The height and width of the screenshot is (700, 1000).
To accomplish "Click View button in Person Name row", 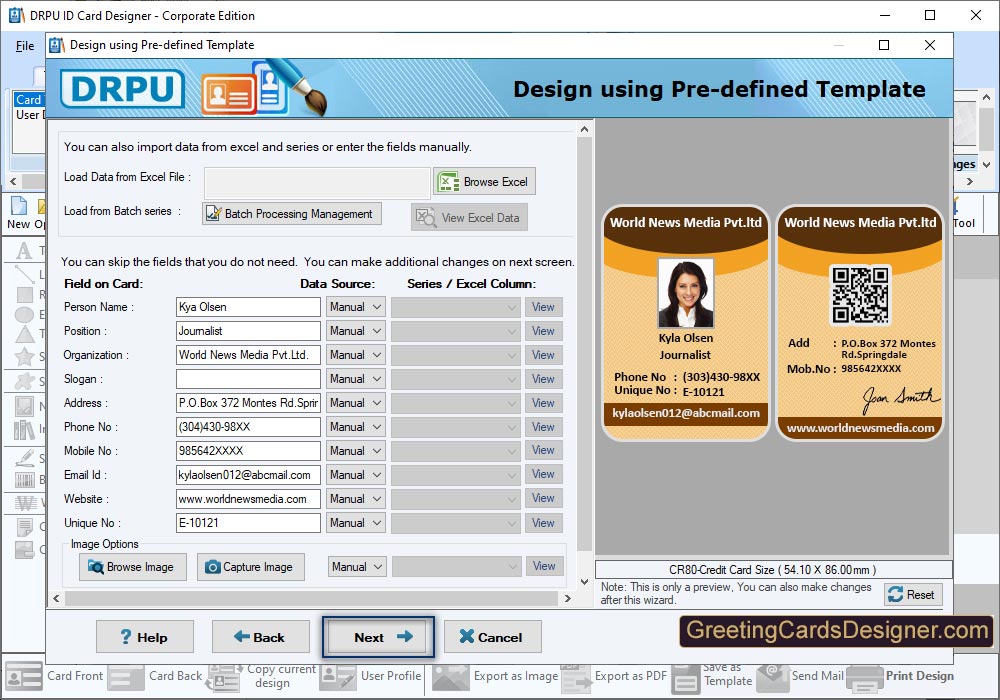I will 543,307.
